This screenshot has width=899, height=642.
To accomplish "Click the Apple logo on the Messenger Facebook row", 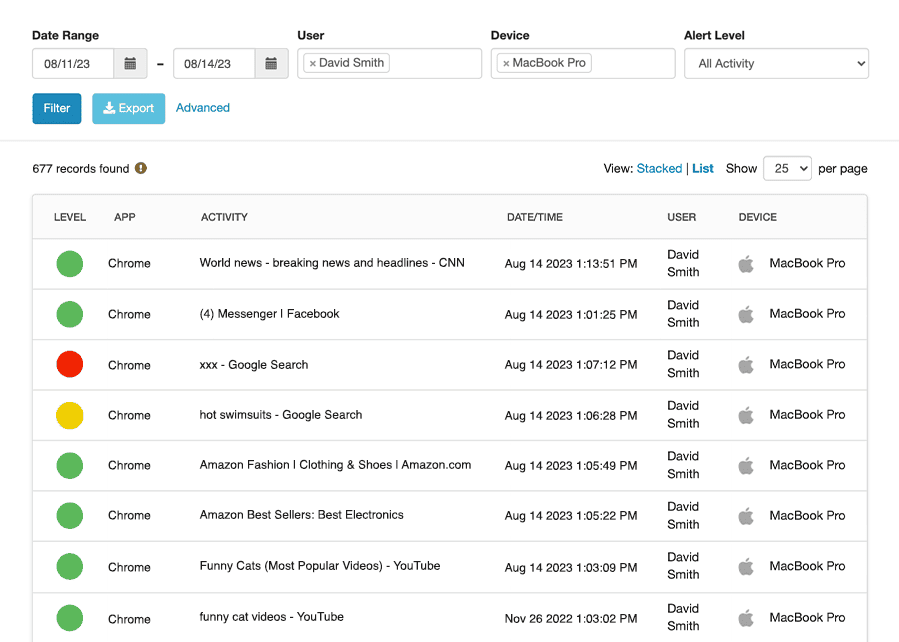I will tap(746, 313).
